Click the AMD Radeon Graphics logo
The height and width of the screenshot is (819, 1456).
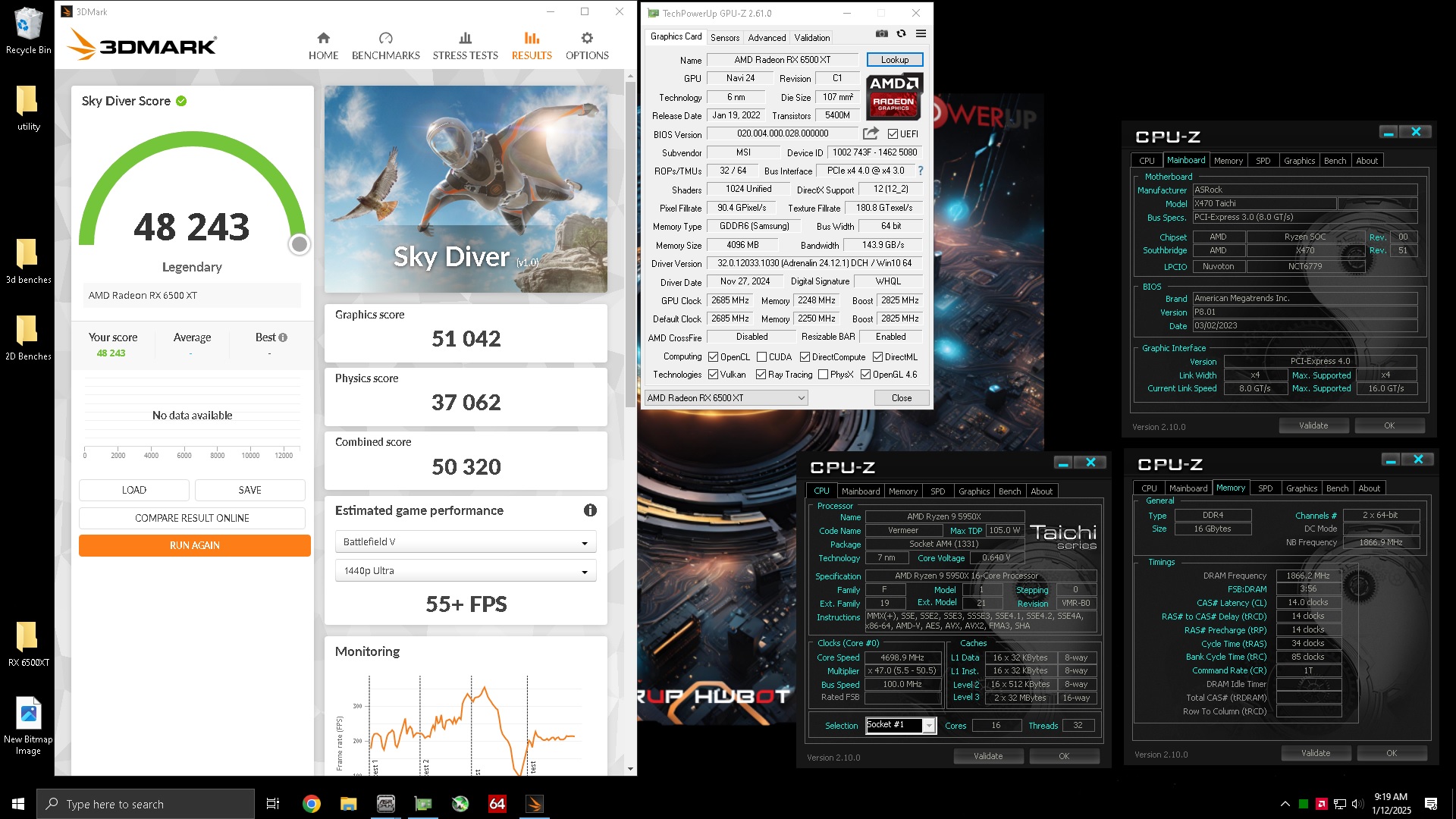[894, 96]
